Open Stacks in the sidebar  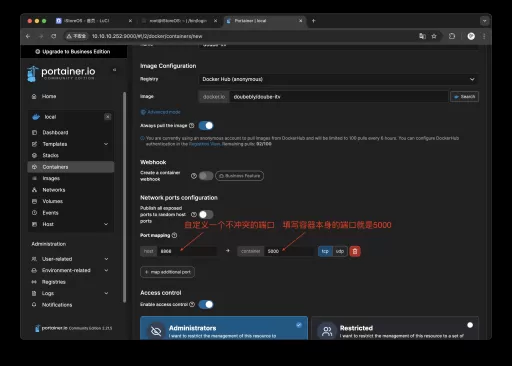[71, 155]
